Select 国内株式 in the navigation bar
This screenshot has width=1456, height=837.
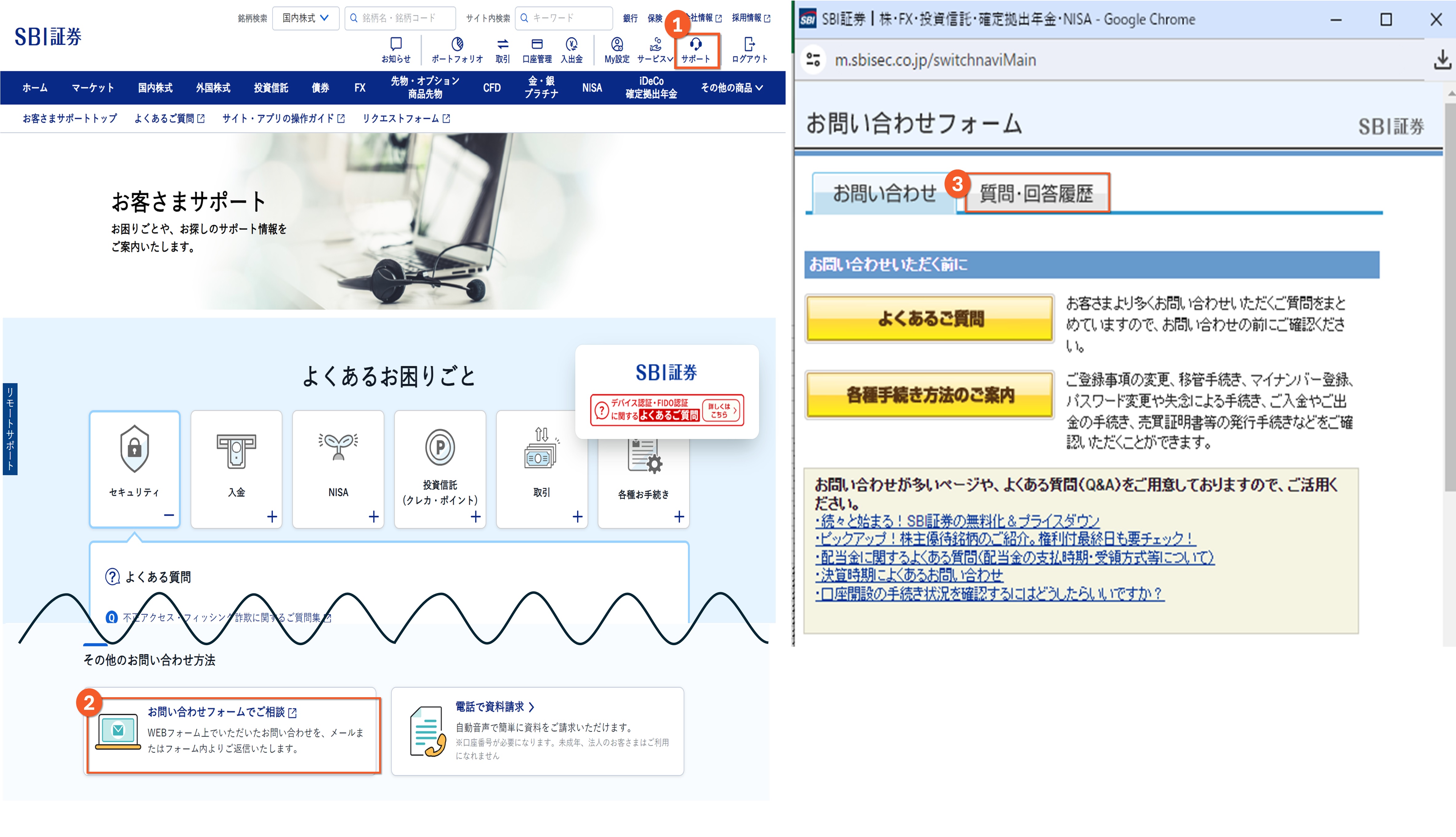(x=155, y=88)
